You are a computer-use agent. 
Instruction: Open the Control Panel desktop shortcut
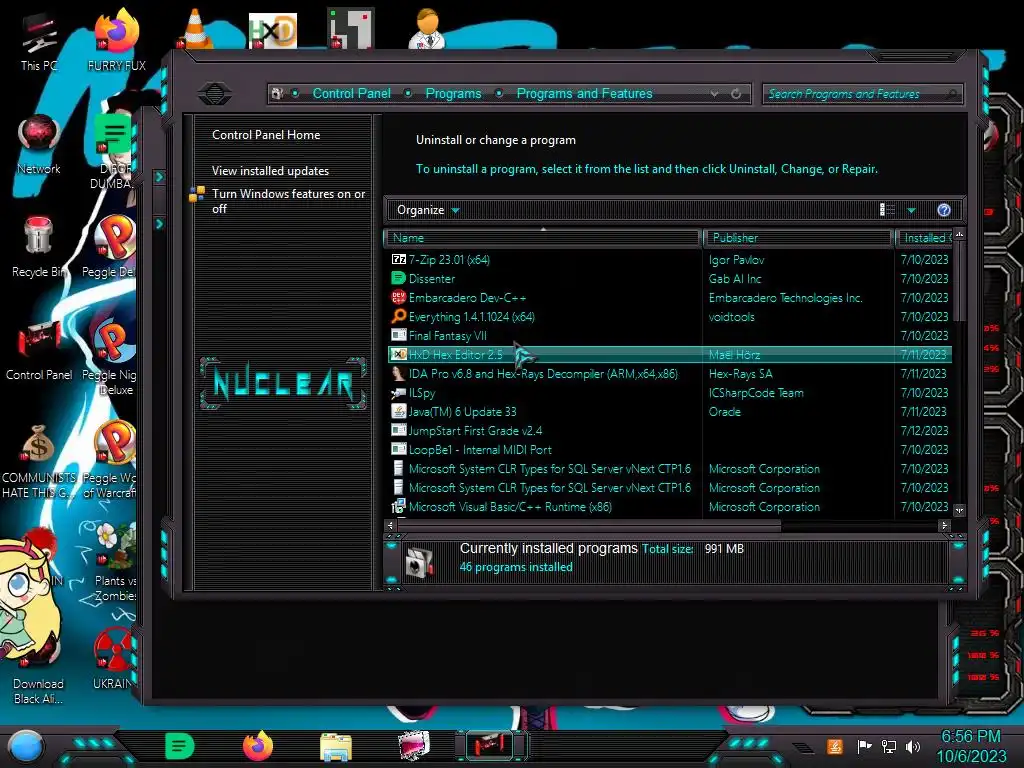coord(39,351)
